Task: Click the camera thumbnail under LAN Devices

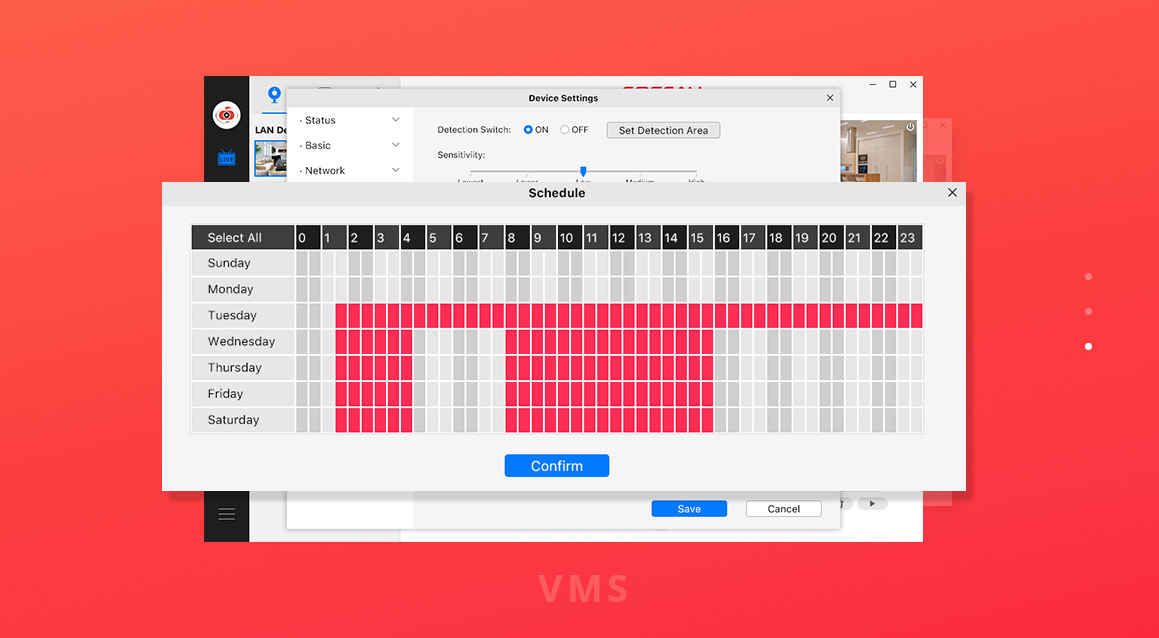Action: (x=271, y=158)
